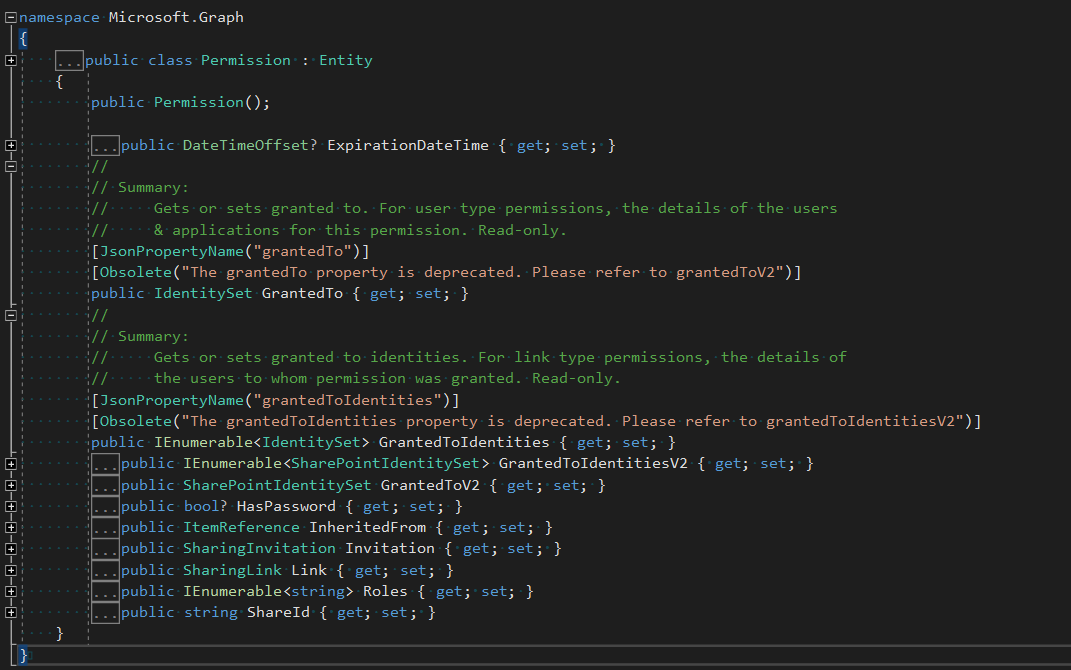Click the closing brace of namespace

[x=23, y=656]
